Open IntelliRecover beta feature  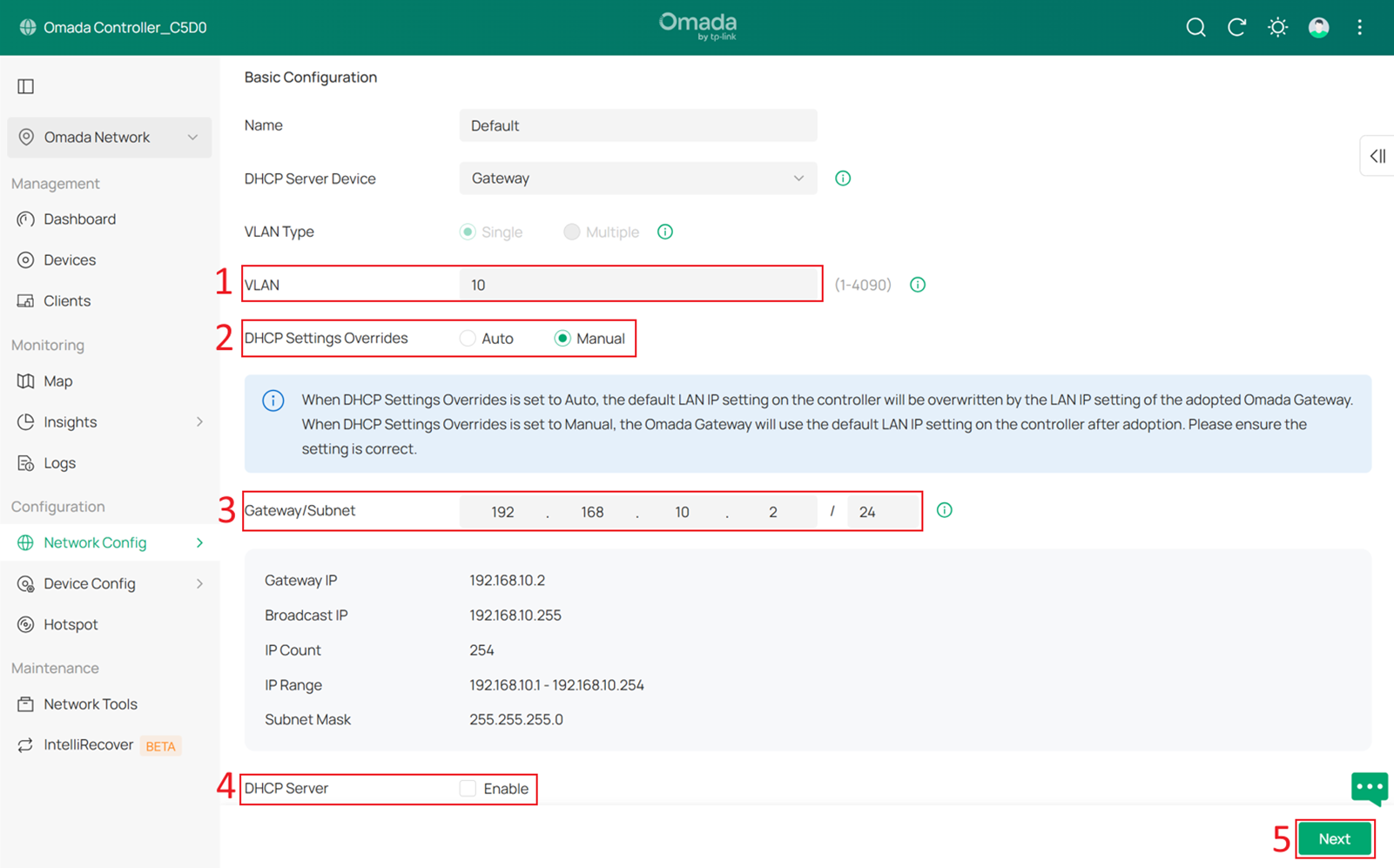(x=88, y=744)
